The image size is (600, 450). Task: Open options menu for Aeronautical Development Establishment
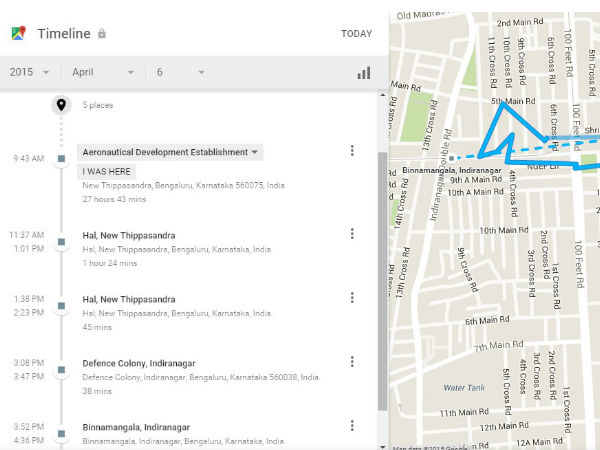(x=352, y=151)
